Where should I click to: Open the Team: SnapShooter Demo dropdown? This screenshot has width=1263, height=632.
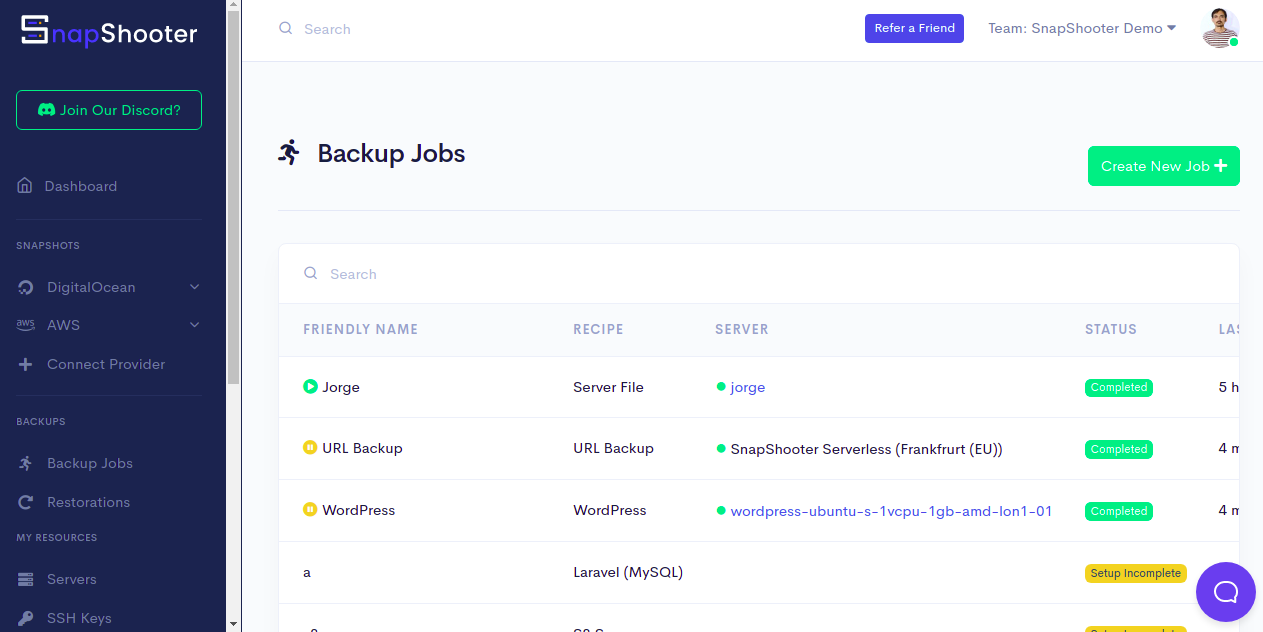coord(1082,28)
